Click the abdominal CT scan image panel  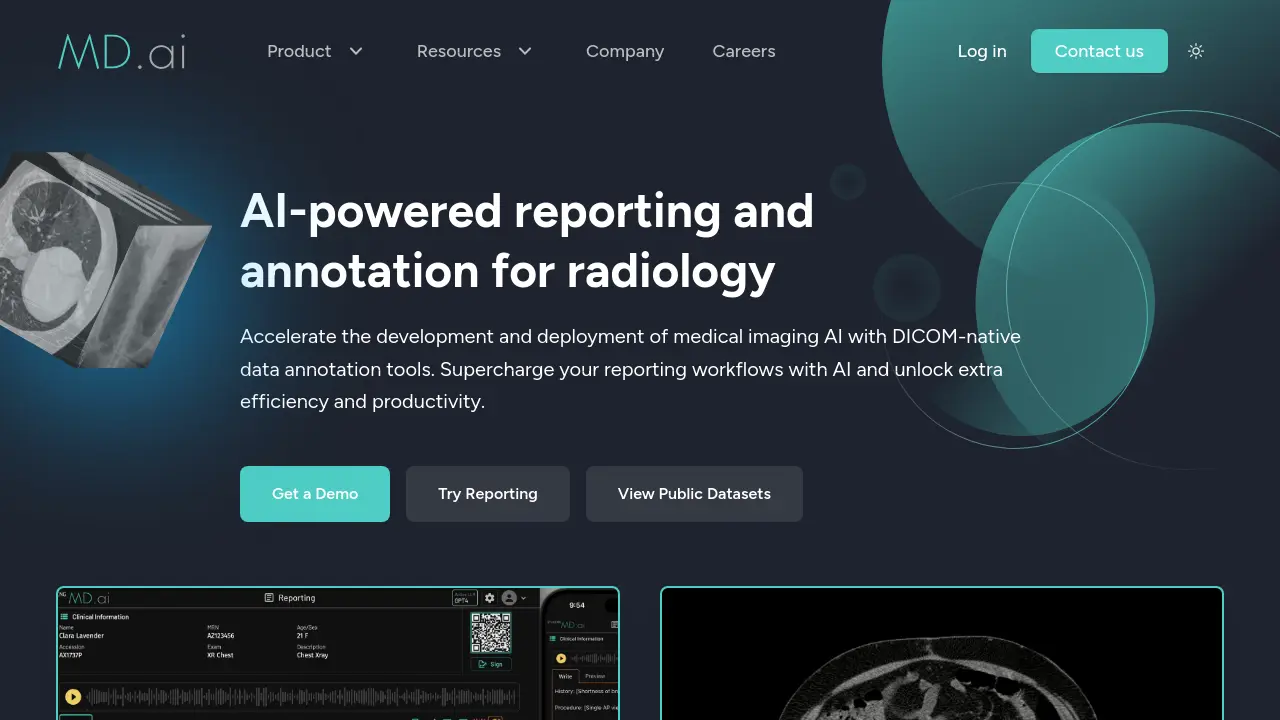pyautogui.click(x=942, y=653)
